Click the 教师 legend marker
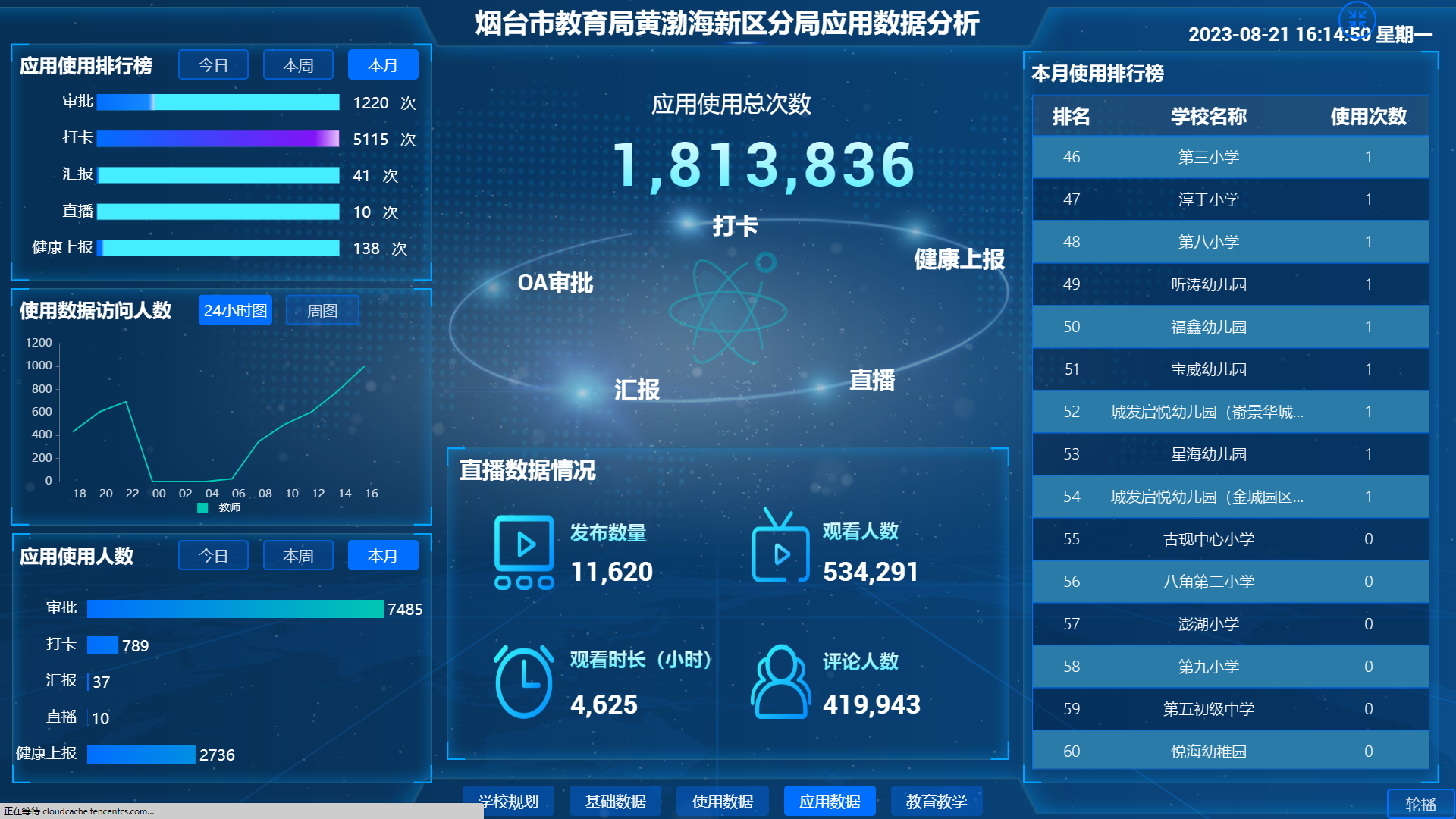This screenshot has height=819, width=1456. coord(202,508)
